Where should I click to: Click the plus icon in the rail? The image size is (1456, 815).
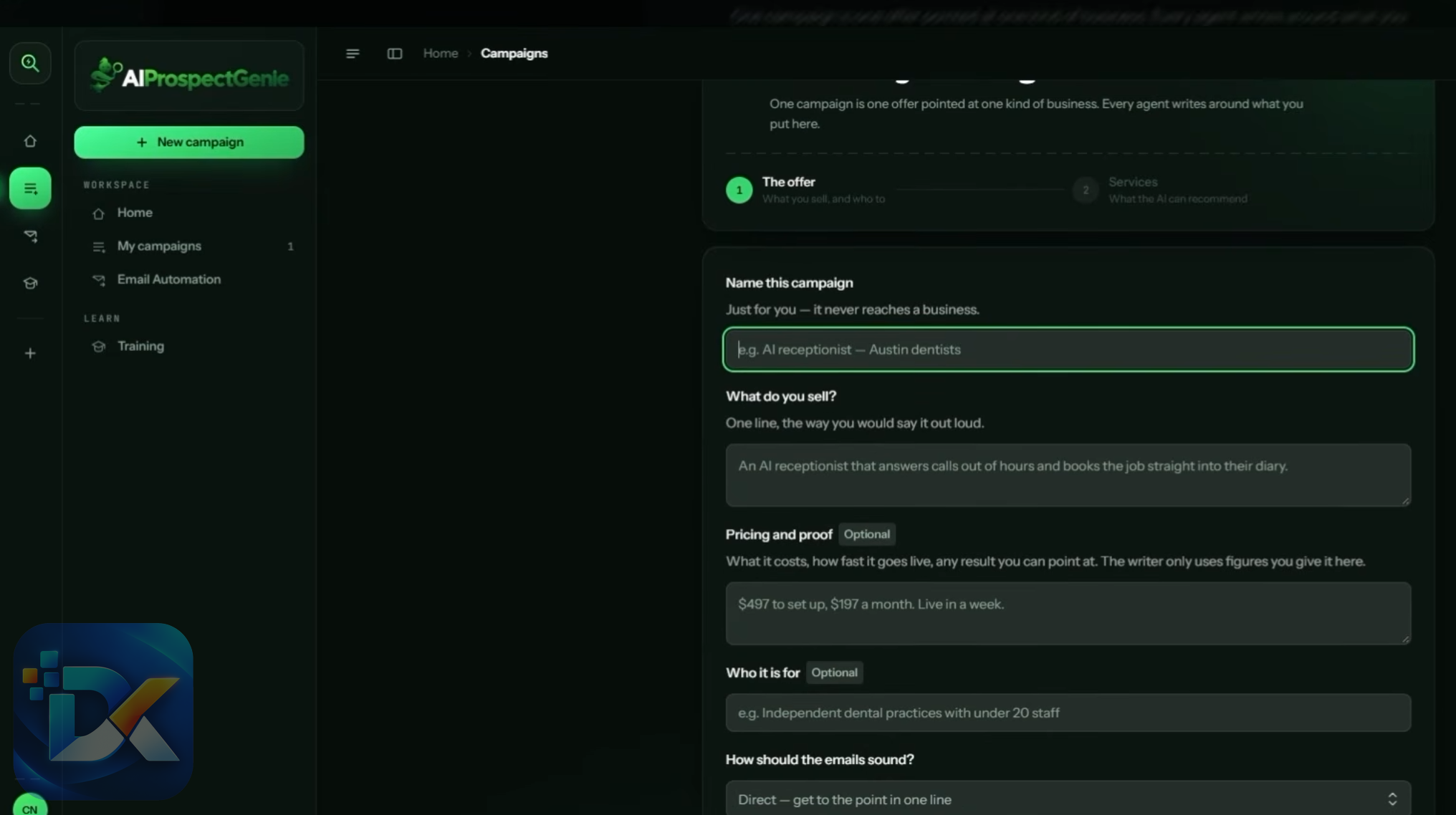click(x=30, y=353)
